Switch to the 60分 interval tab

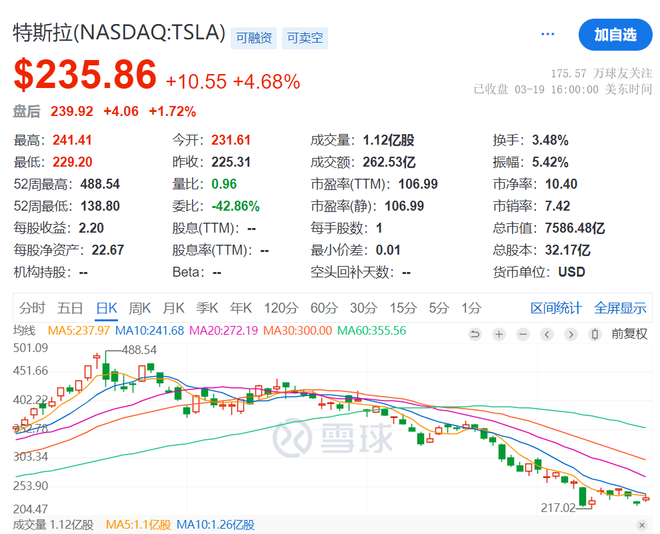(x=324, y=308)
